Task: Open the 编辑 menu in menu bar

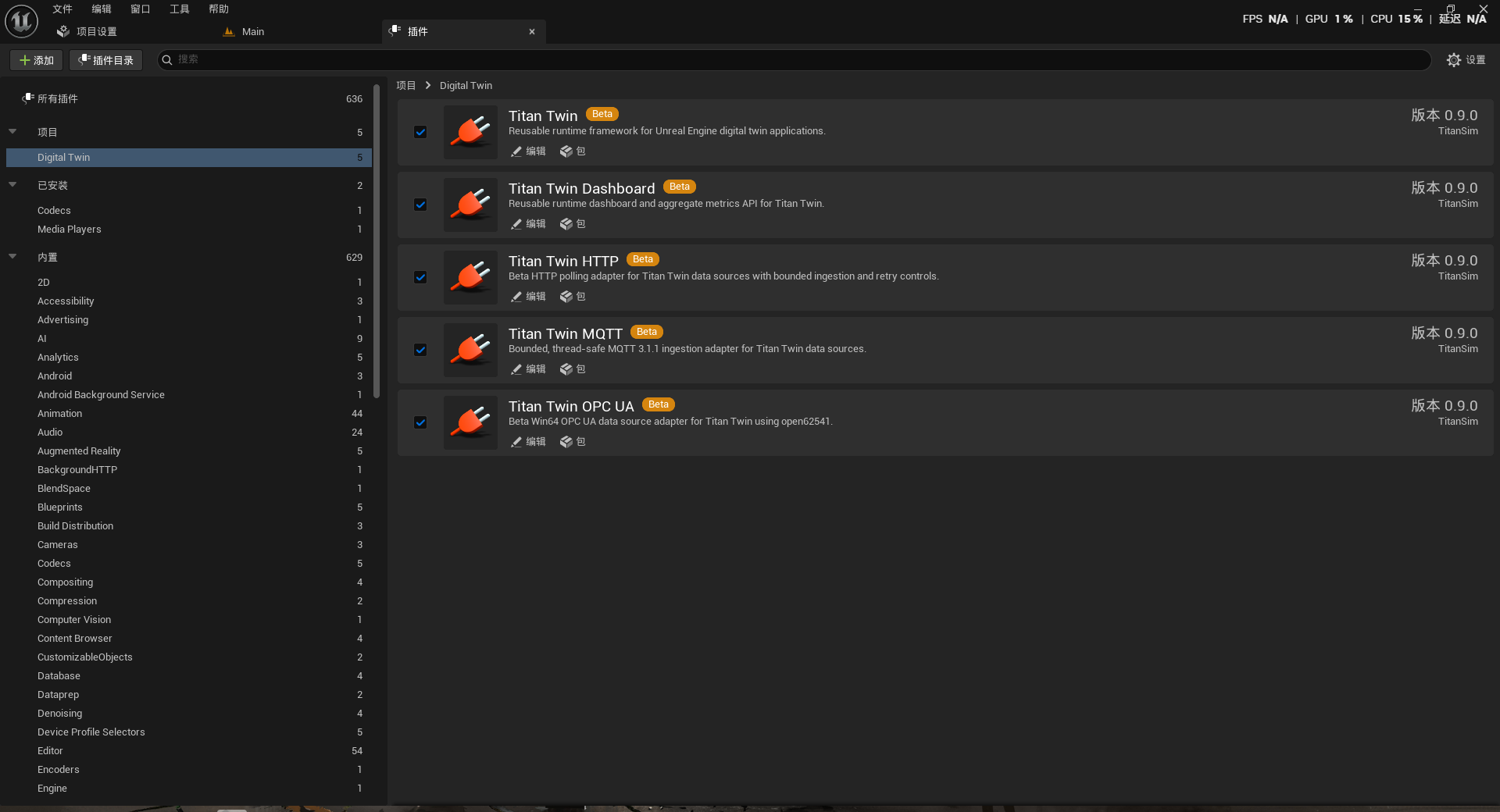Action: point(102,9)
